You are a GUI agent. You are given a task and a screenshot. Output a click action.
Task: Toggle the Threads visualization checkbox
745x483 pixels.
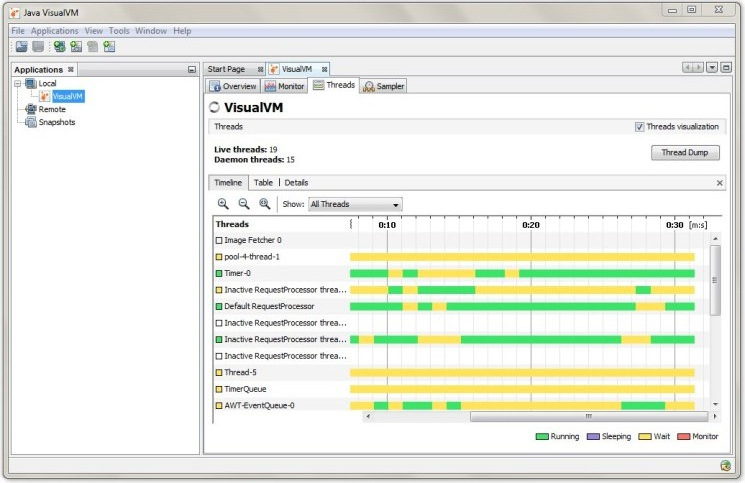click(640, 127)
